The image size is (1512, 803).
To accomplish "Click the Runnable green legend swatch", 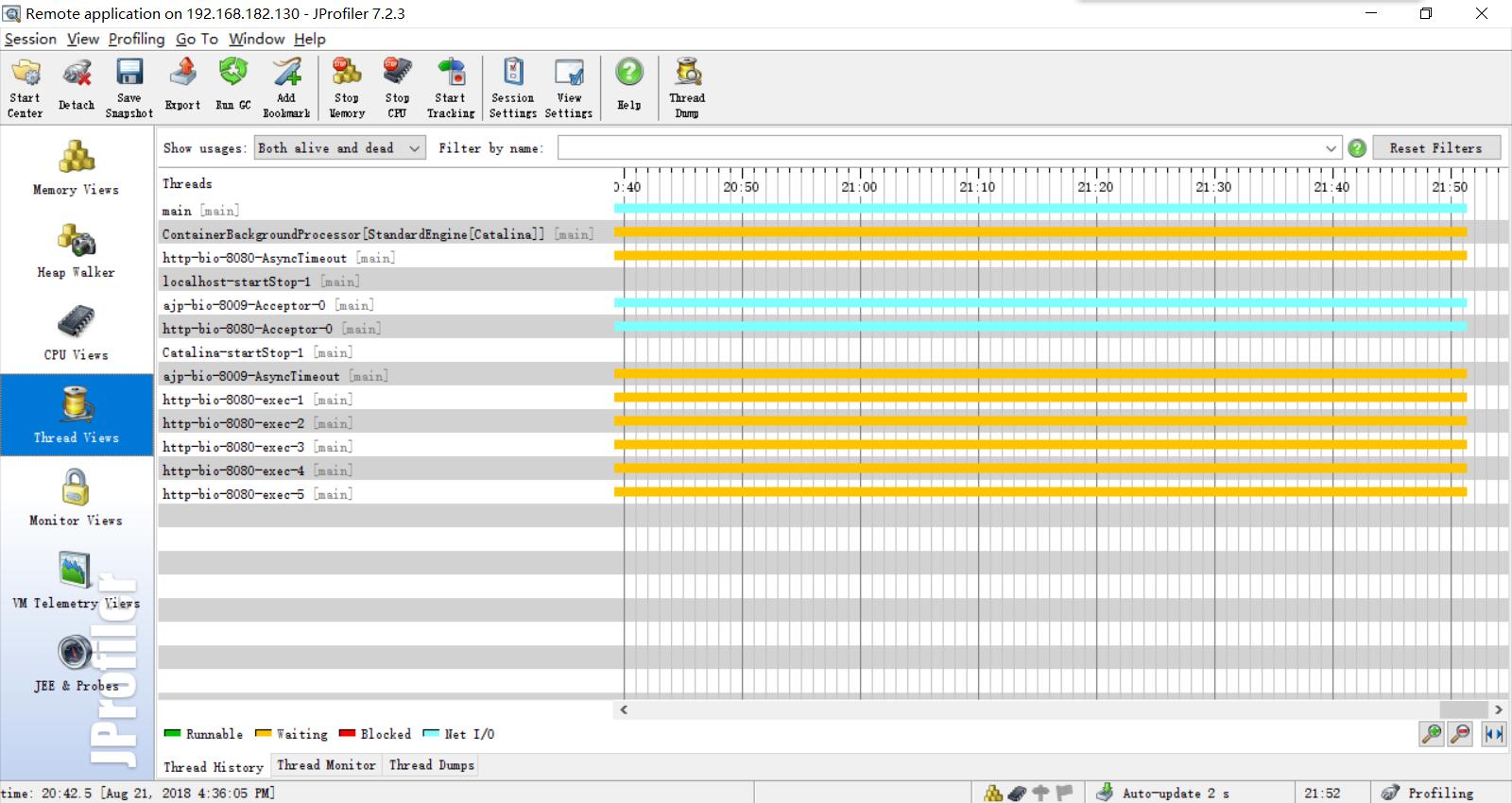I will (172, 733).
